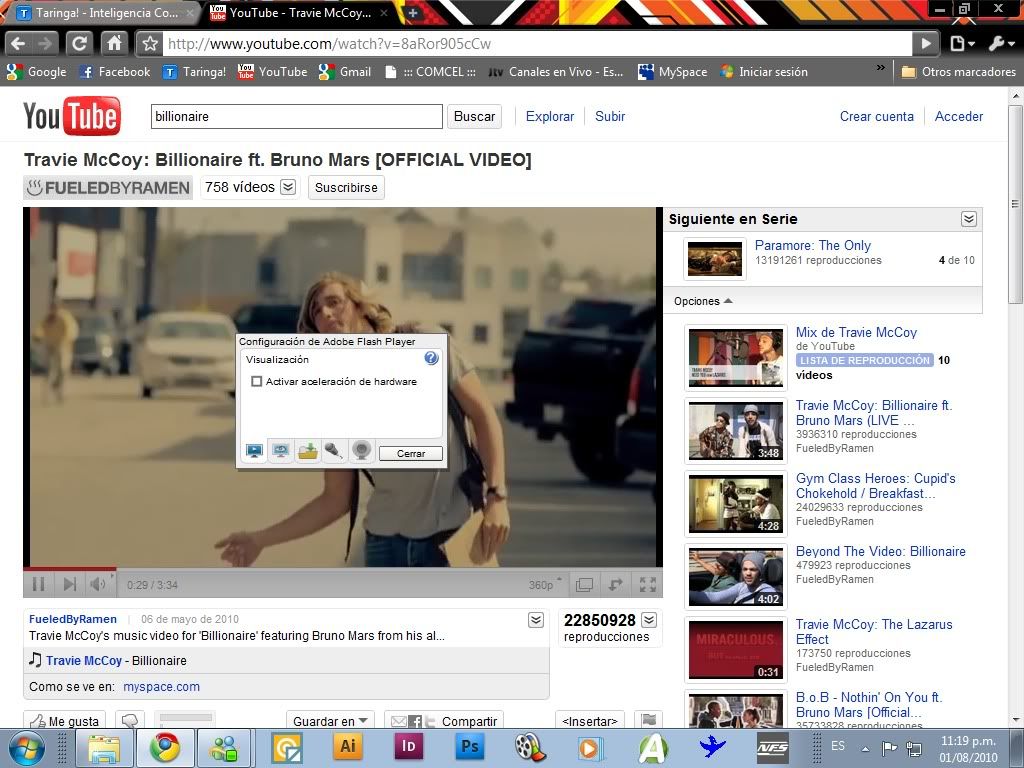Select the Flash display settings tab icon
1024x768 pixels.
[254, 451]
